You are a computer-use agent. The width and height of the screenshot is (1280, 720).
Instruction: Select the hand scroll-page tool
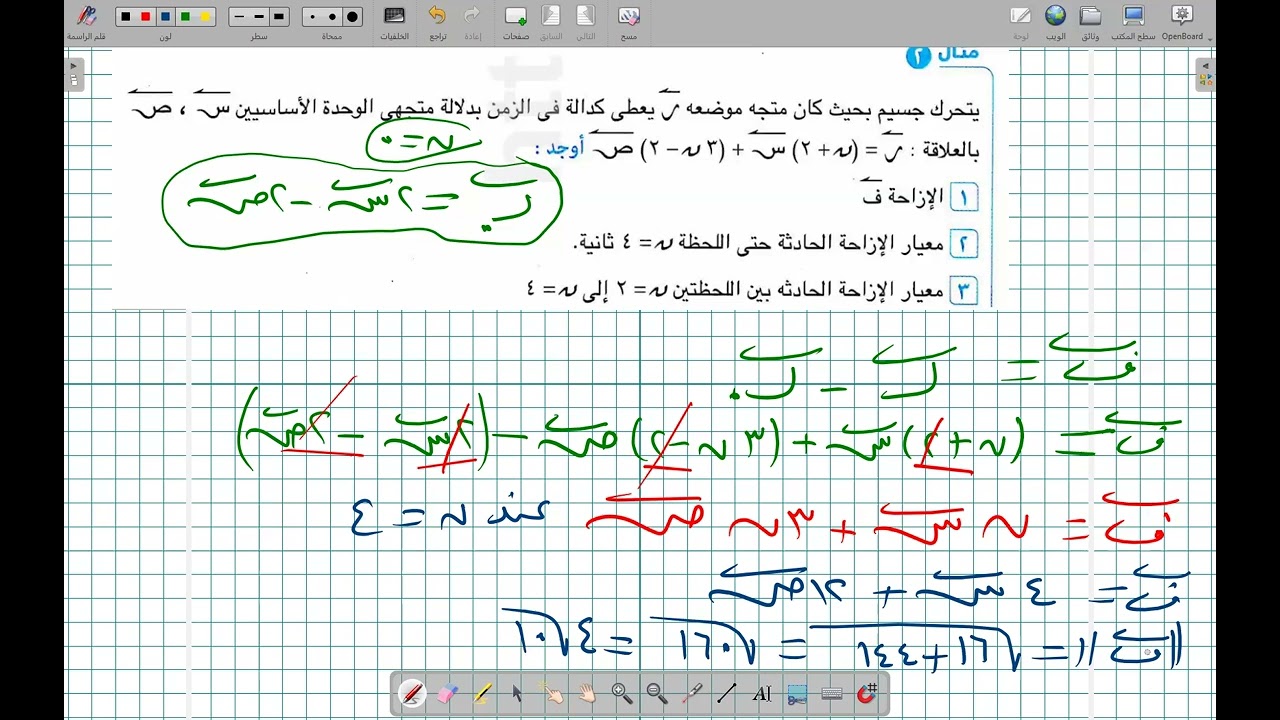point(587,692)
